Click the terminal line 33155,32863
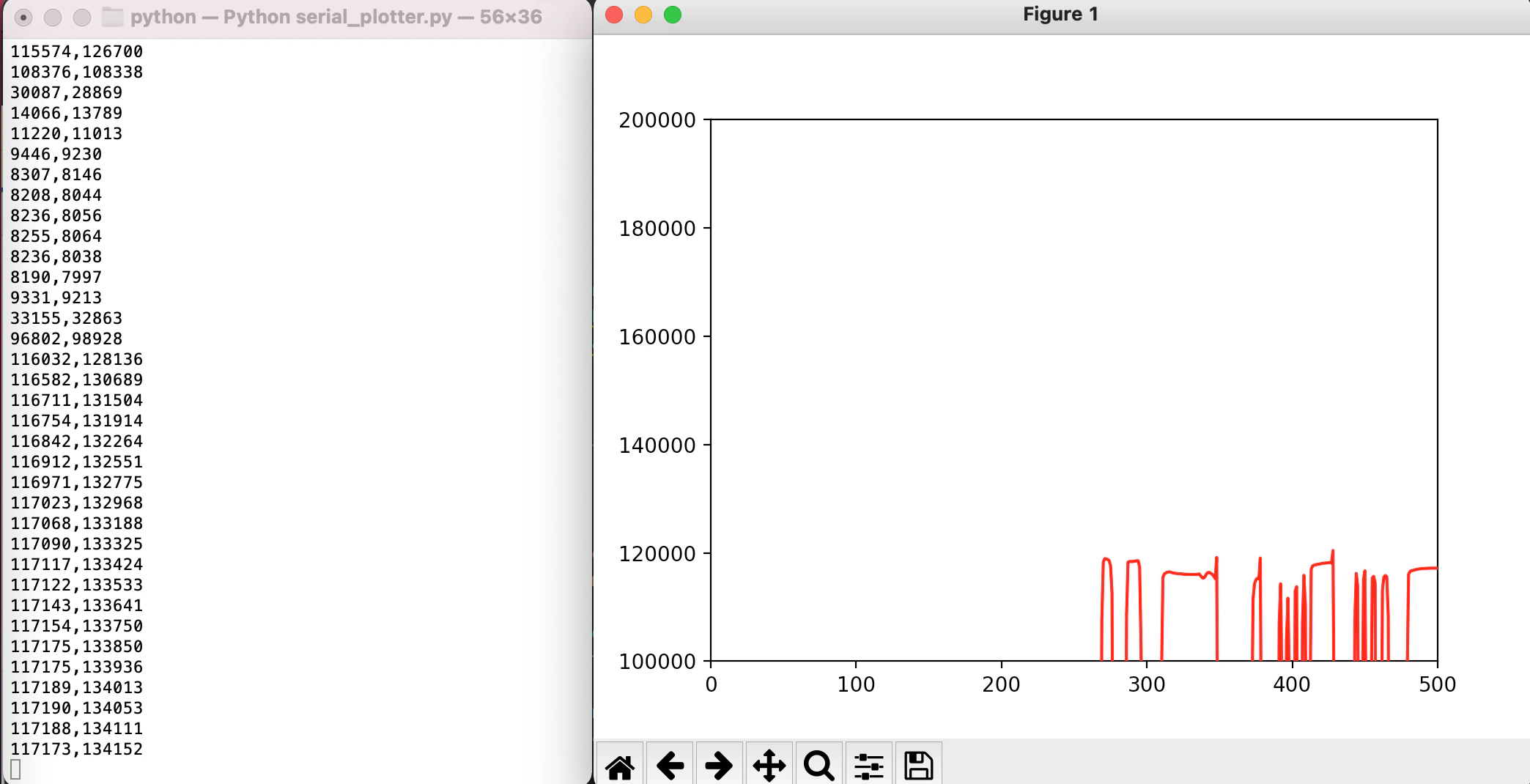The height and width of the screenshot is (784, 1530). click(x=66, y=318)
